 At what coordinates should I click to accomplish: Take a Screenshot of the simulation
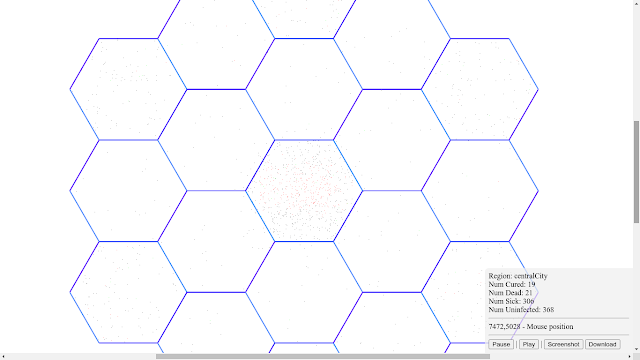click(x=563, y=344)
